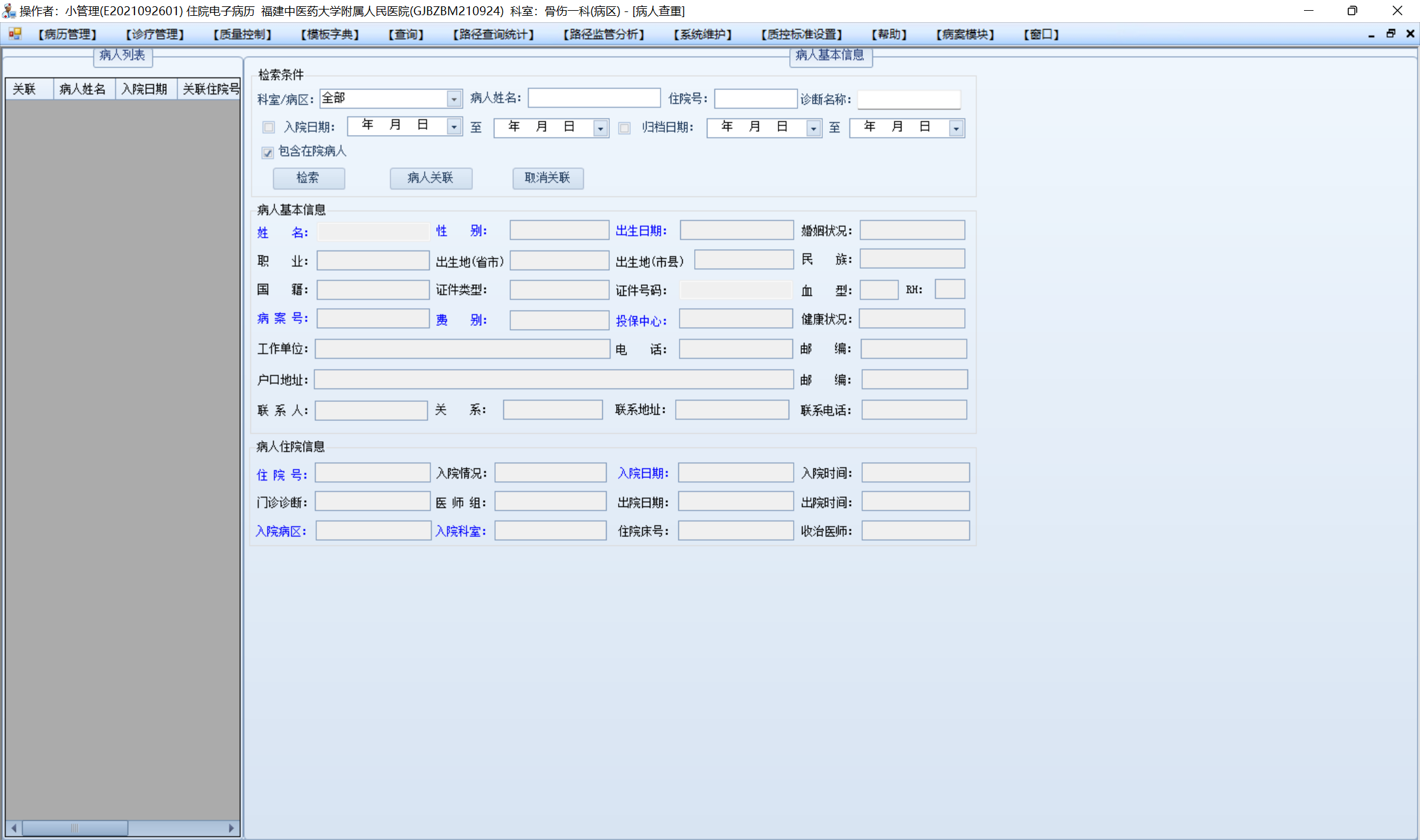Viewport: 1420px width, 840px height.
Task: Enable the 归档日期 checkbox
Action: click(x=624, y=128)
